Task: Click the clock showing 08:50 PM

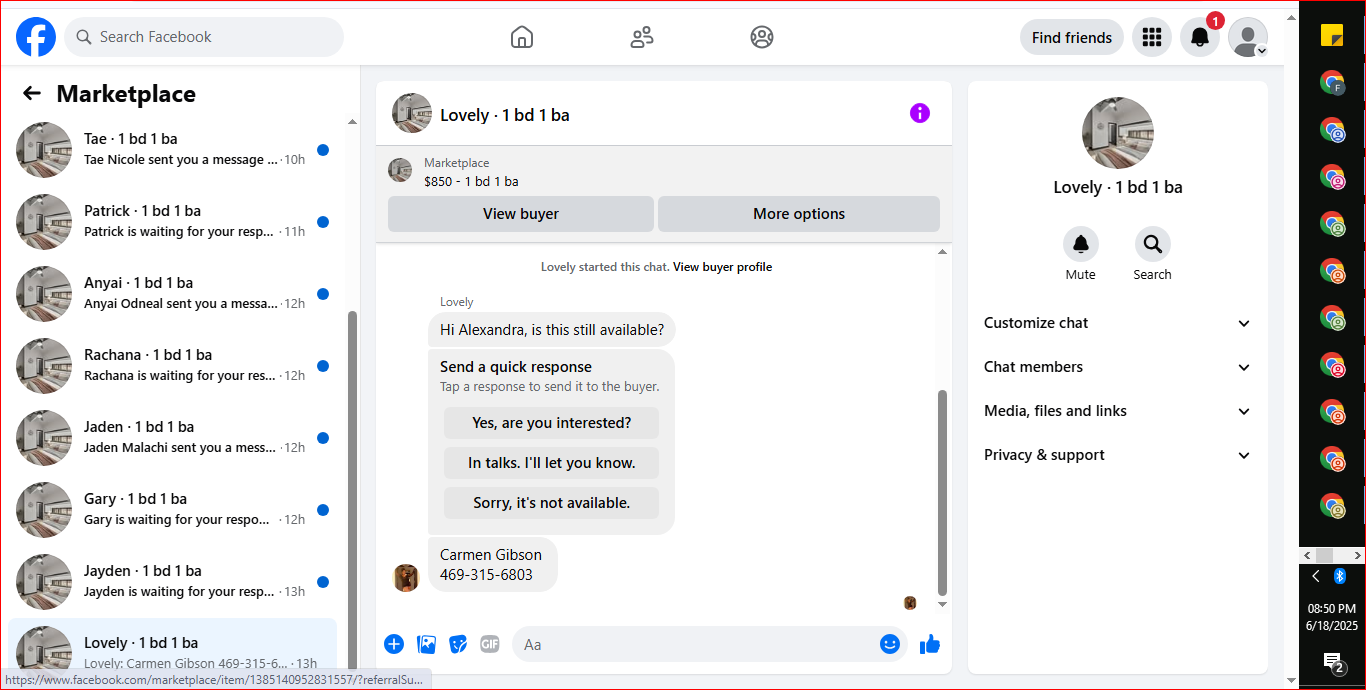Action: point(1332,608)
